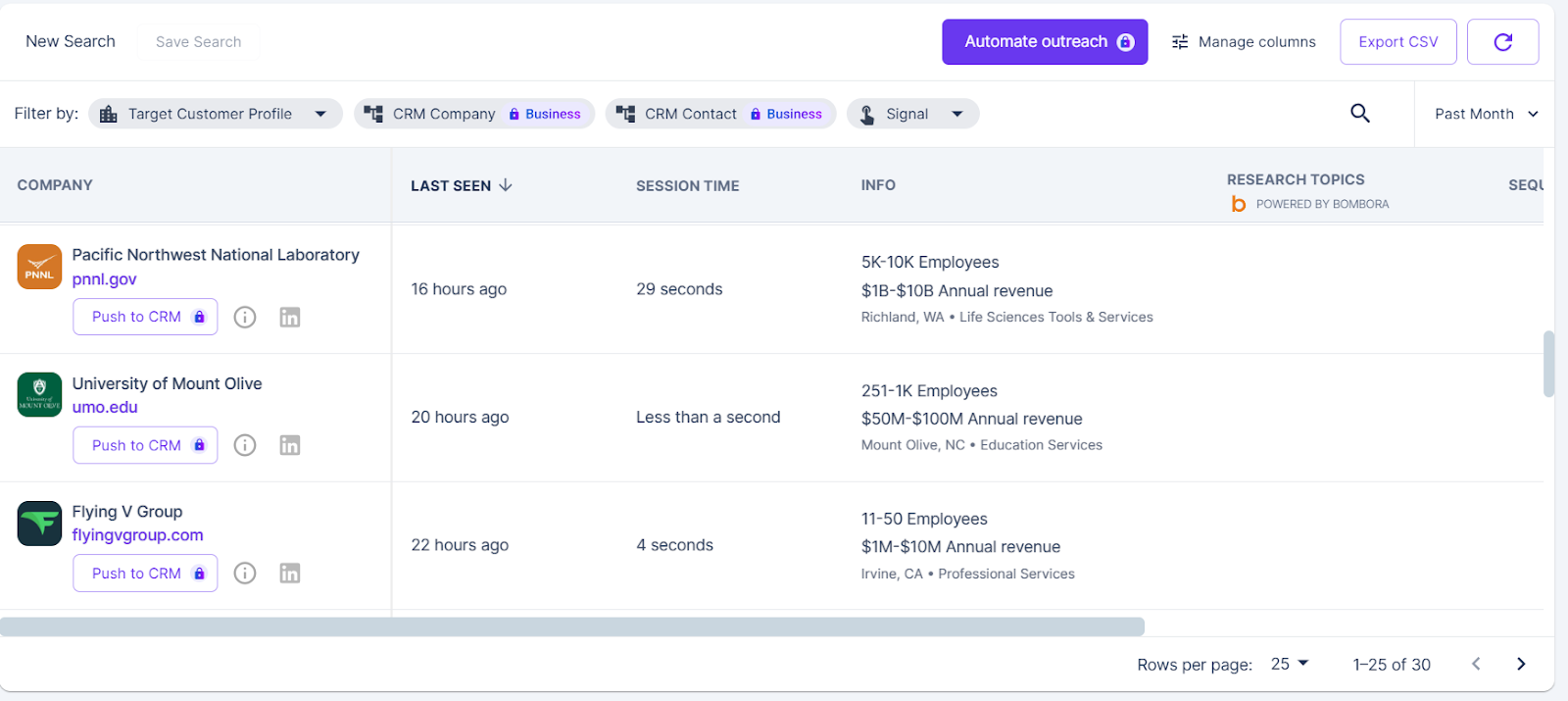1568x701 pixels.
Task: Export results with Export CSV
Action: point(1397,42)
